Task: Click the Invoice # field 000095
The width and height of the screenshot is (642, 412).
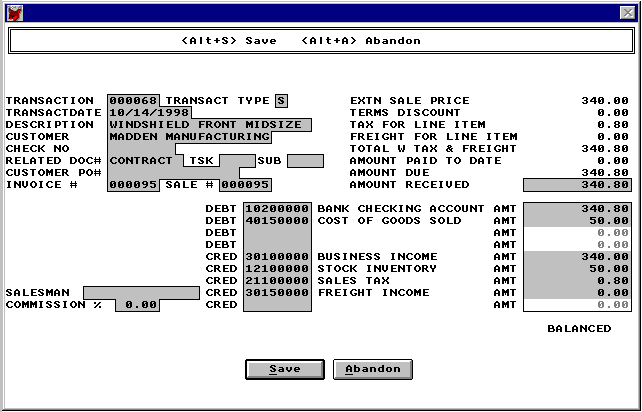Action: point(133,185)
